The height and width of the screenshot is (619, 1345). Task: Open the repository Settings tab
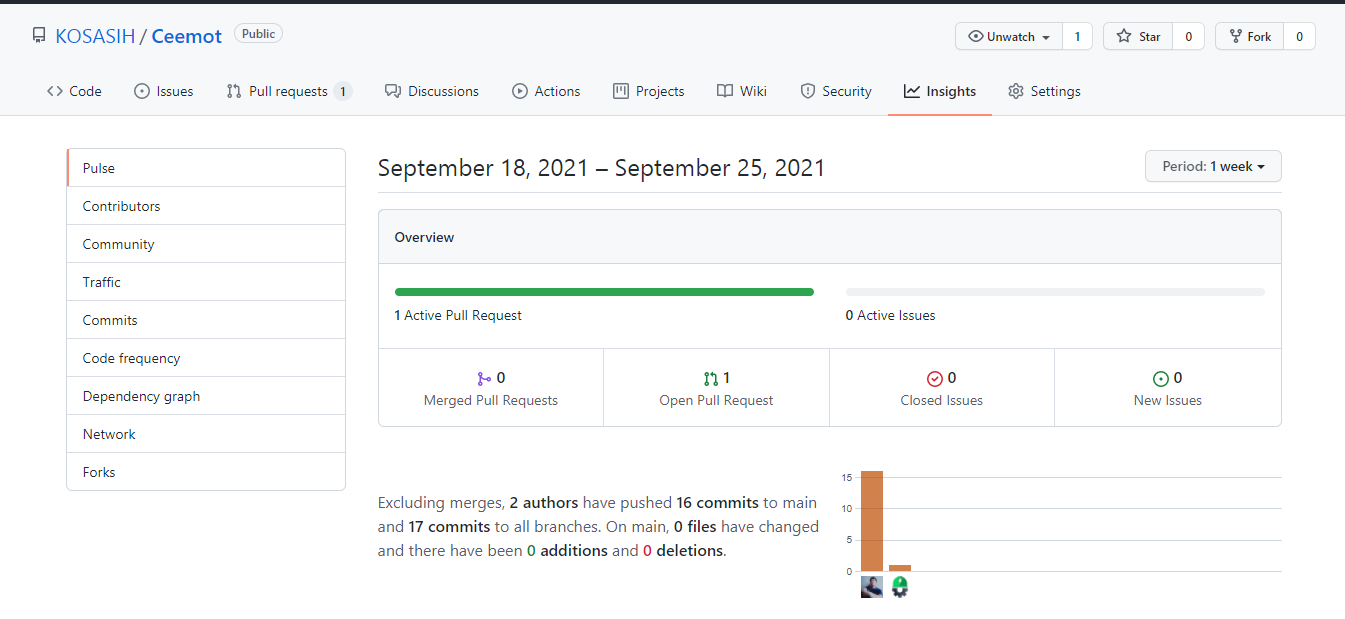tap(1044, 91)
